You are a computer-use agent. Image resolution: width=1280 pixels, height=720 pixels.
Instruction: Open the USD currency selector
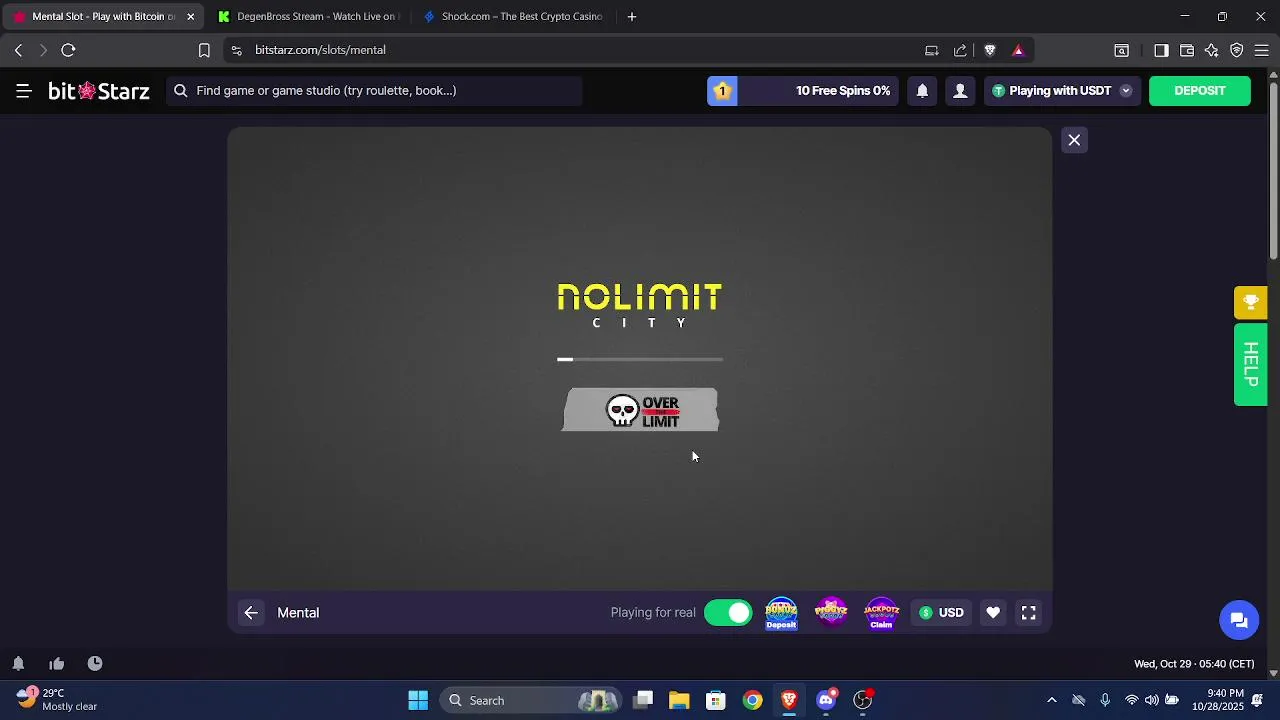(941, 613)
